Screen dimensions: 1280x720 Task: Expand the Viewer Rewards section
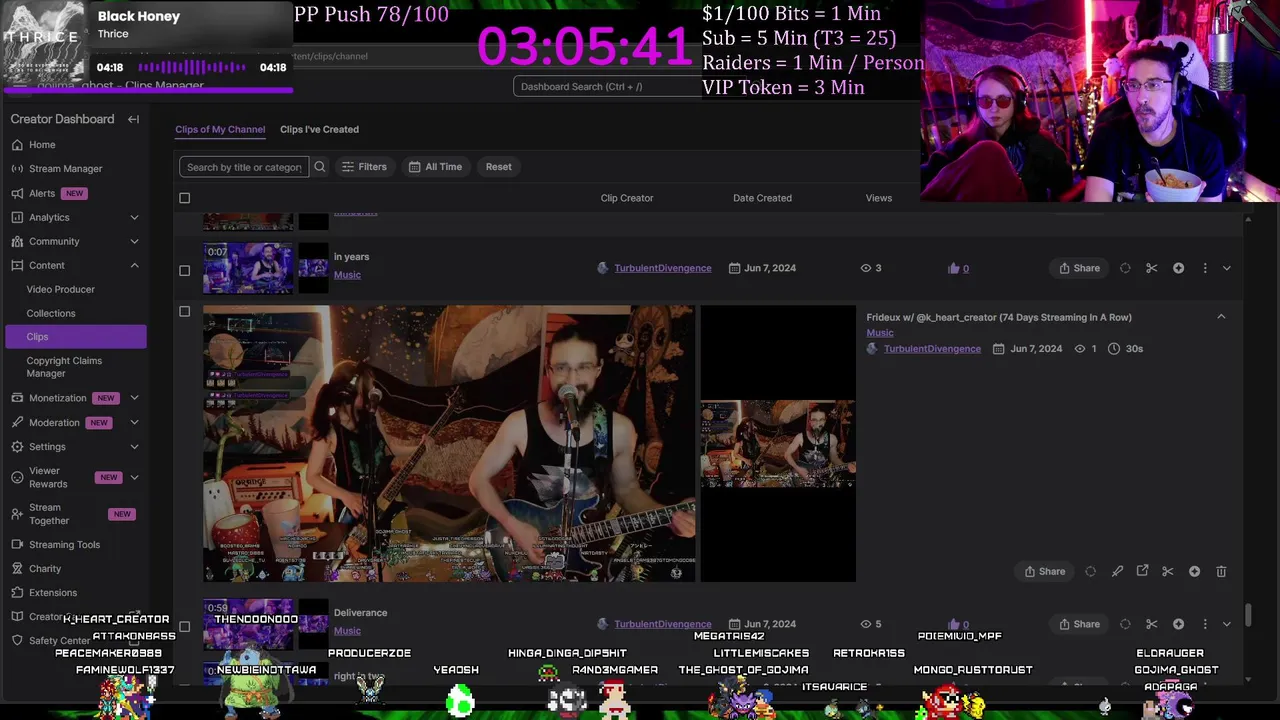tap(134, 477)
